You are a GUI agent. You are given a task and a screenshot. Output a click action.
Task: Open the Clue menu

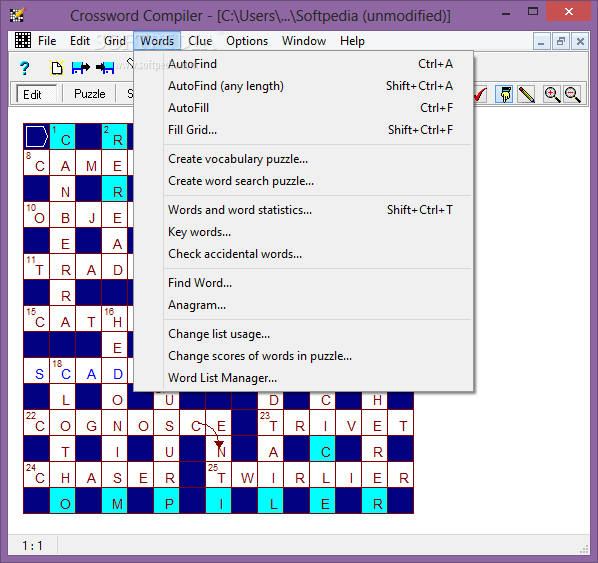[x=200, y=41]
